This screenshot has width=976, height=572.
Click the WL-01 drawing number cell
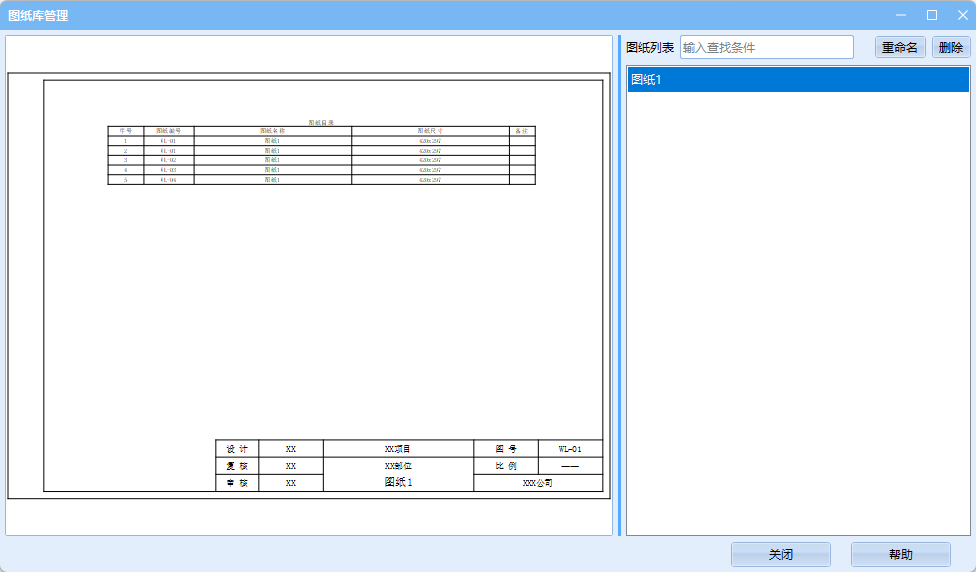pos(570,449)
